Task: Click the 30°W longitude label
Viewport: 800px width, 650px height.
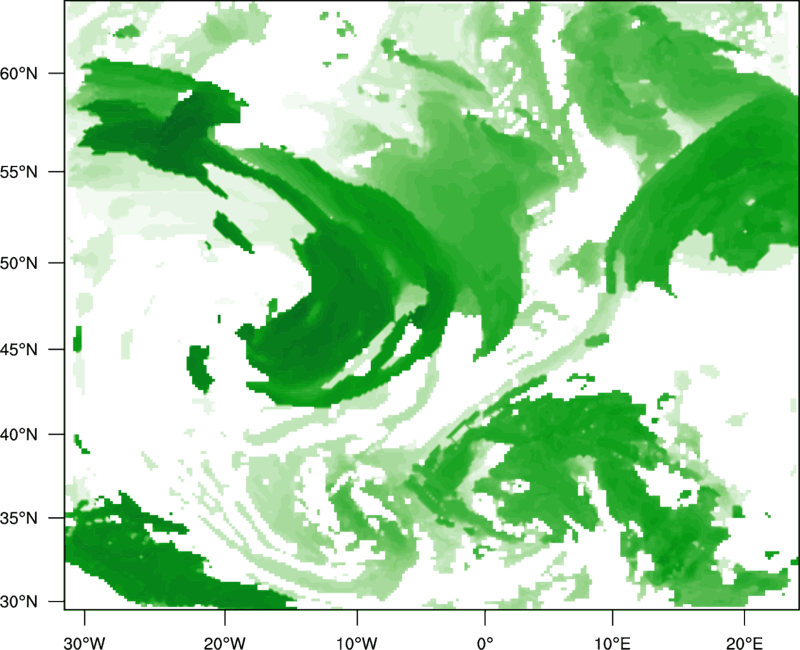Action: [85, 643]
